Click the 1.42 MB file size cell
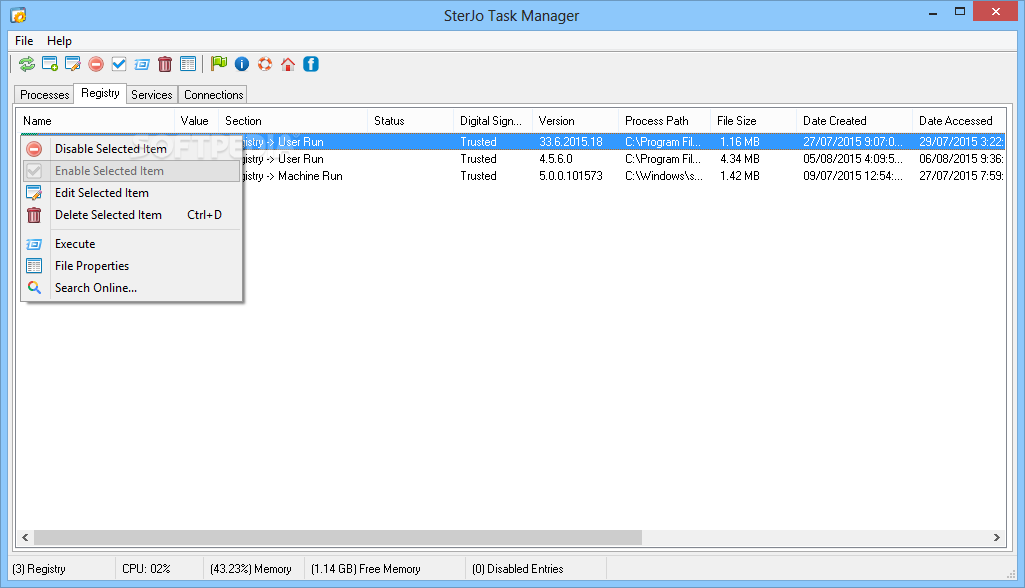This screenshot has height=588, width=1025. (x=739, y=176)
